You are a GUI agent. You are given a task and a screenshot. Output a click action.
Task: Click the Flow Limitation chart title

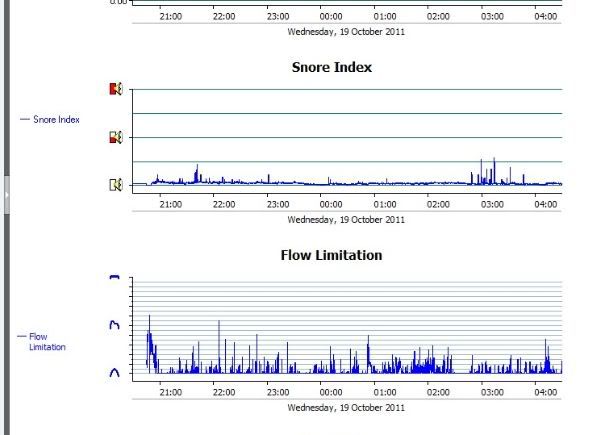point(332,255)
